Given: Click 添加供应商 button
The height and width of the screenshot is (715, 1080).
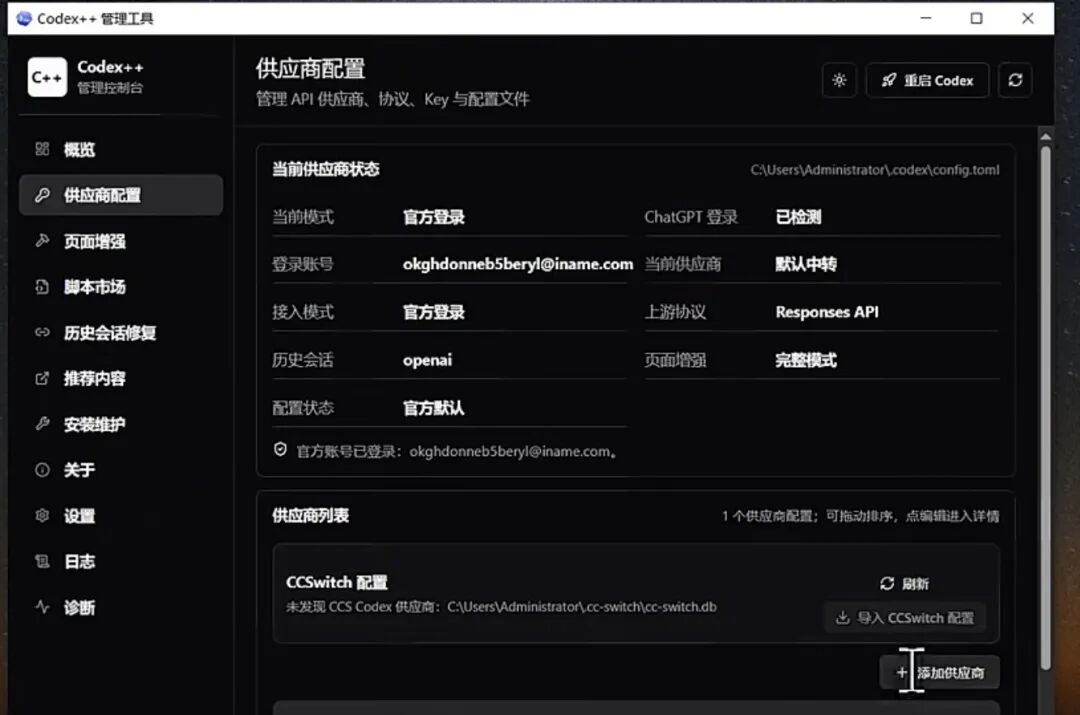Looking at the screenshot, I should tap(939, 672).
